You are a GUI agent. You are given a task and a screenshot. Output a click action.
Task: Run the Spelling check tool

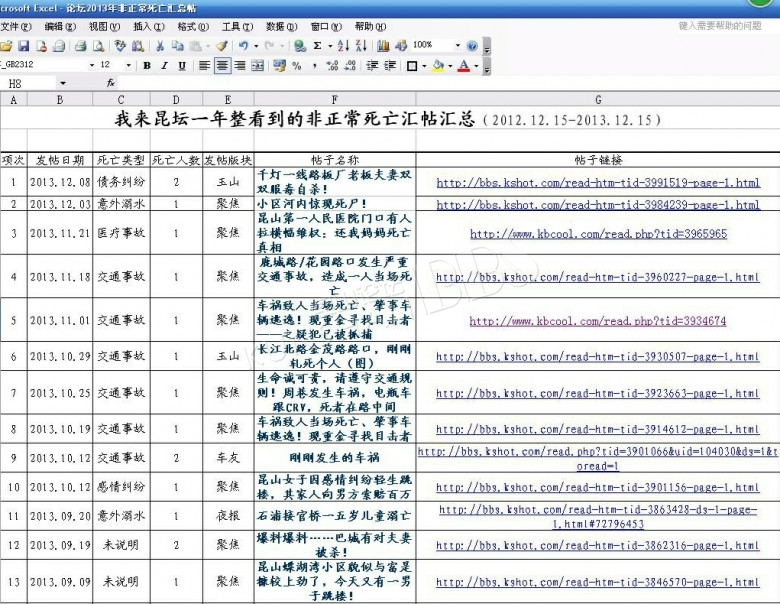pos(120,46)
